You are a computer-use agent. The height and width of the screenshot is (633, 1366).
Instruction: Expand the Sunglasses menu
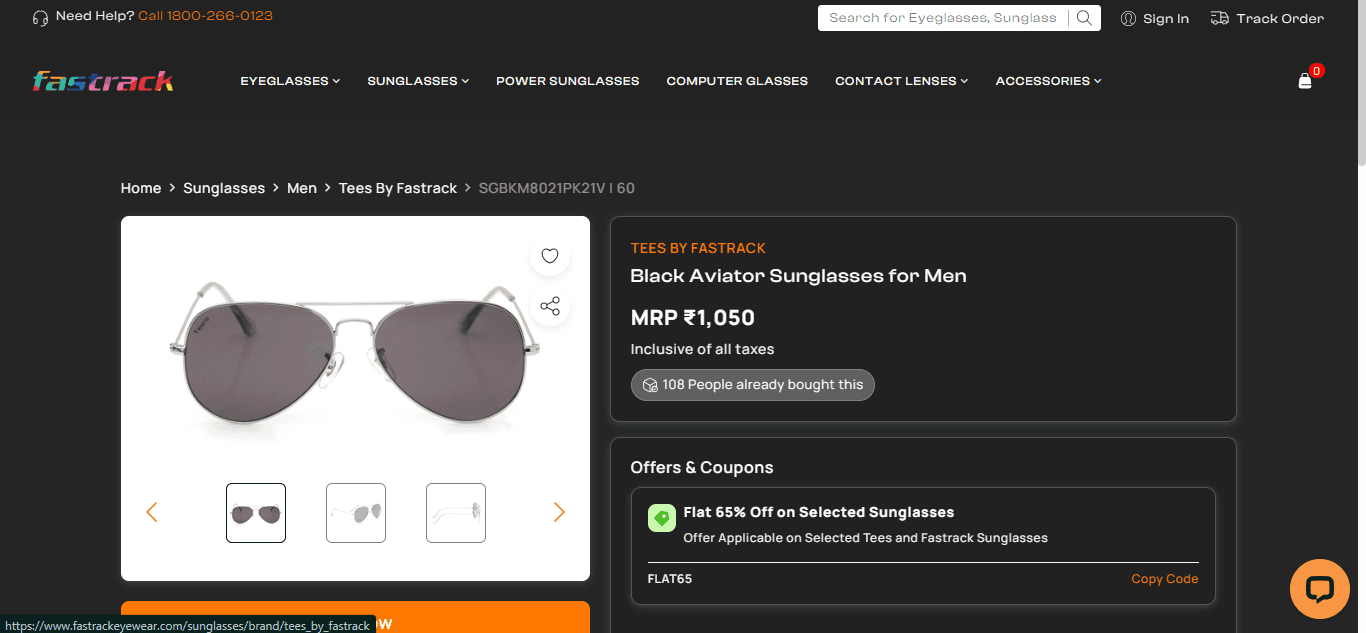[418, 81]
